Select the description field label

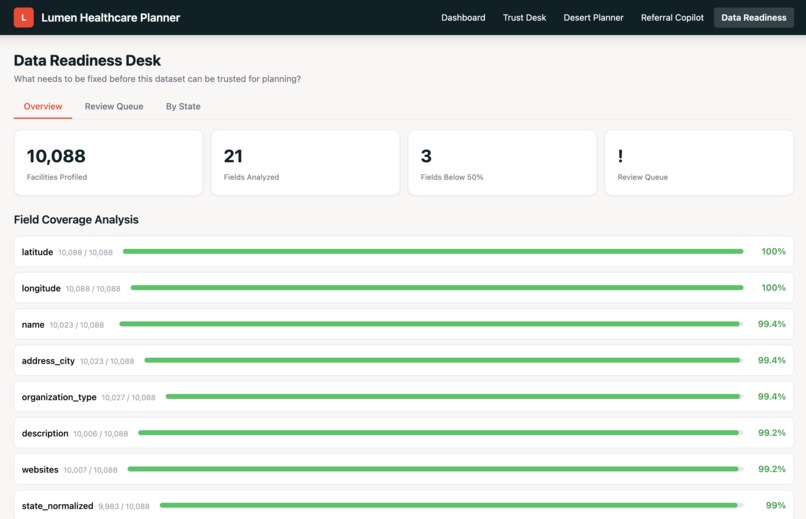pyautogui.click(x=45, y=433)
